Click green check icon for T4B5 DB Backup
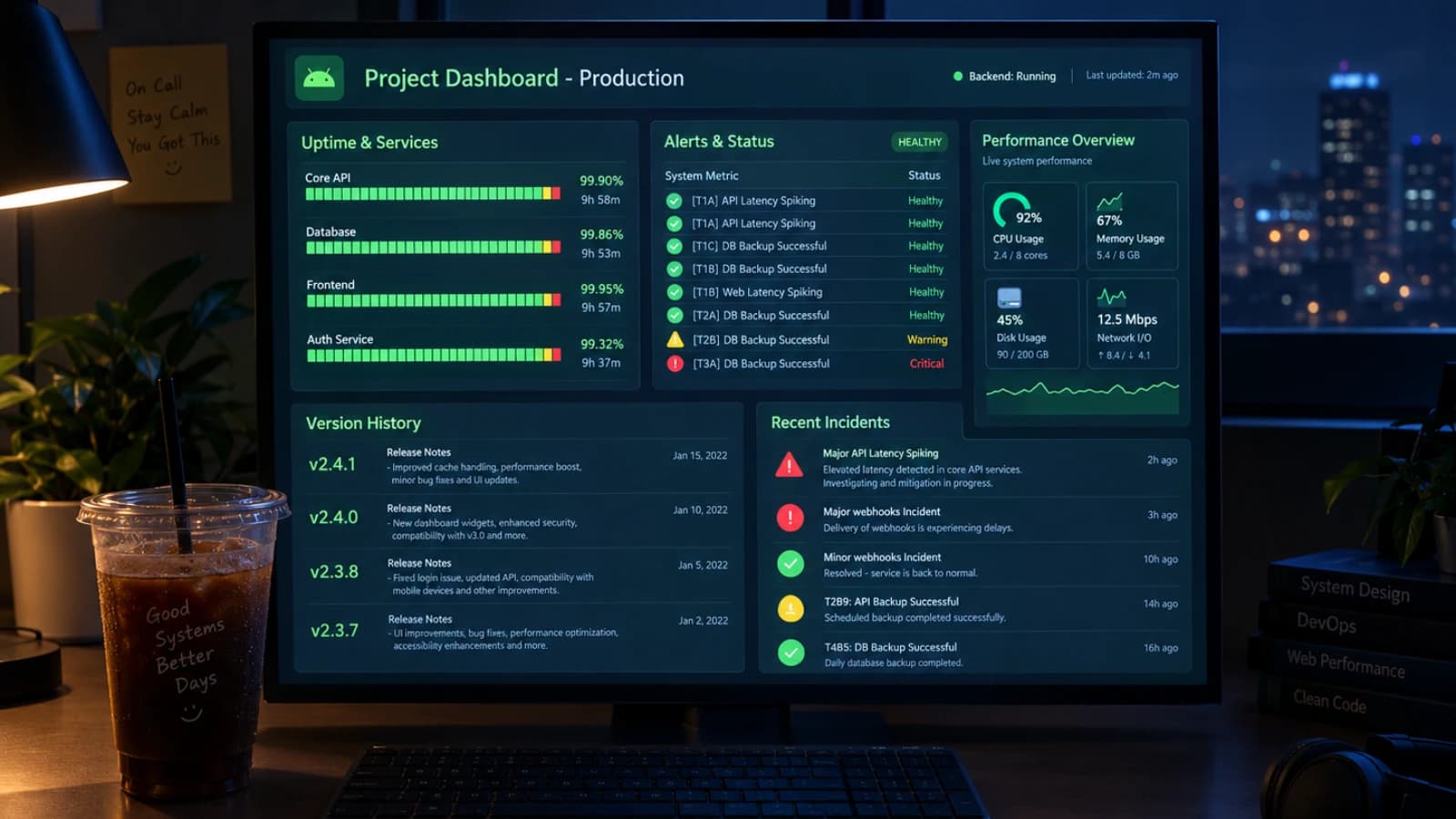1456x819 pixels. tap(792, 652)
